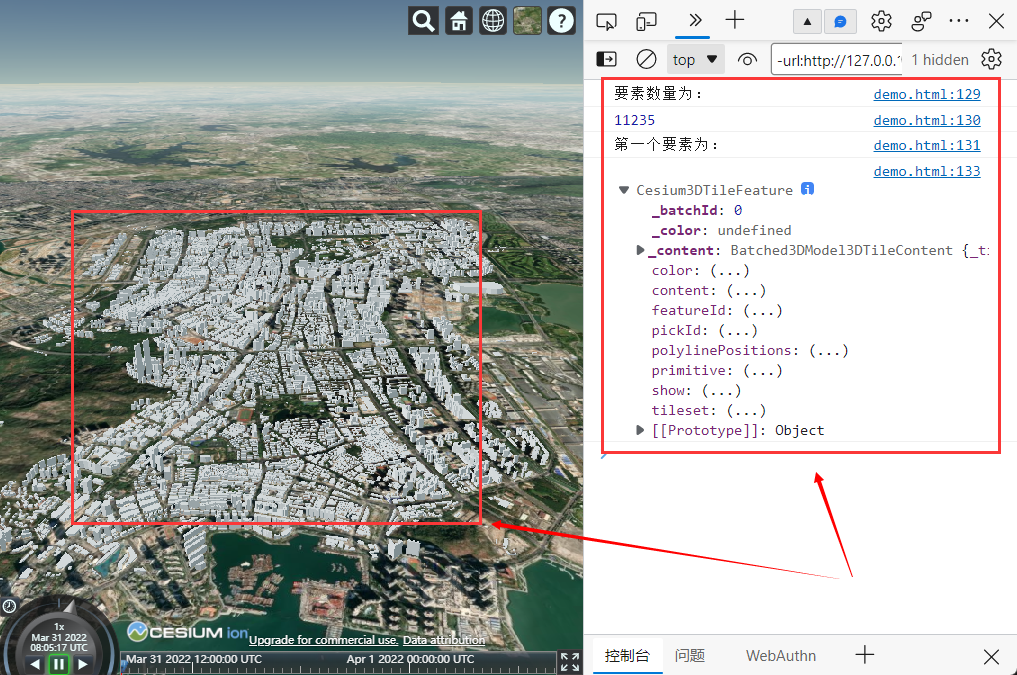Open the scene mode globe picker
1017x675 pixels.
click(x=492, y=20)
